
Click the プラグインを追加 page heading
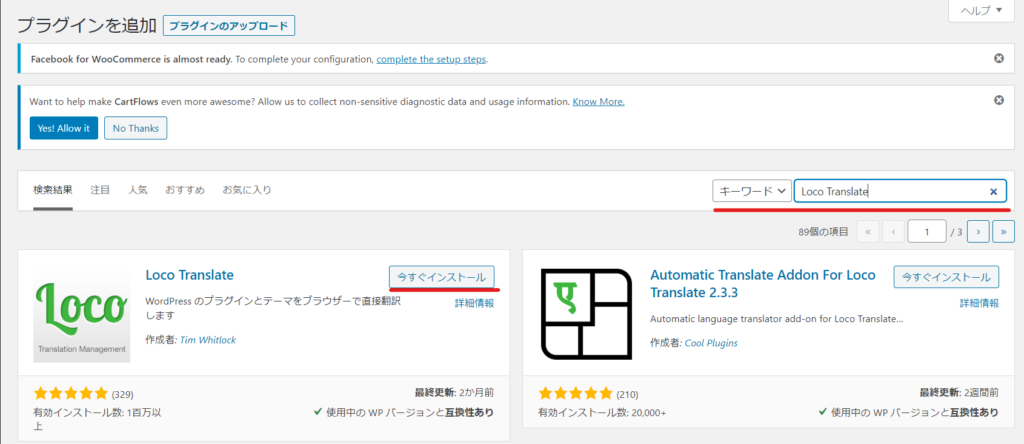(x=86, y=25)
